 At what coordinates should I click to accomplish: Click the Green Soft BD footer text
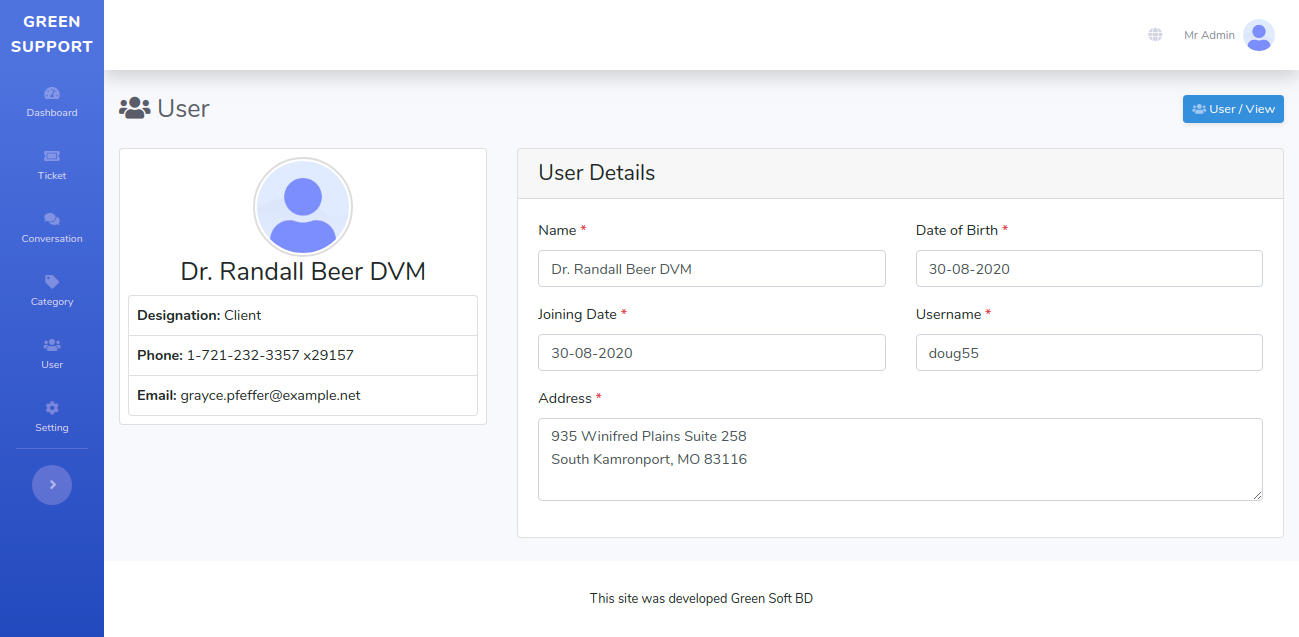tap(774, 598)
